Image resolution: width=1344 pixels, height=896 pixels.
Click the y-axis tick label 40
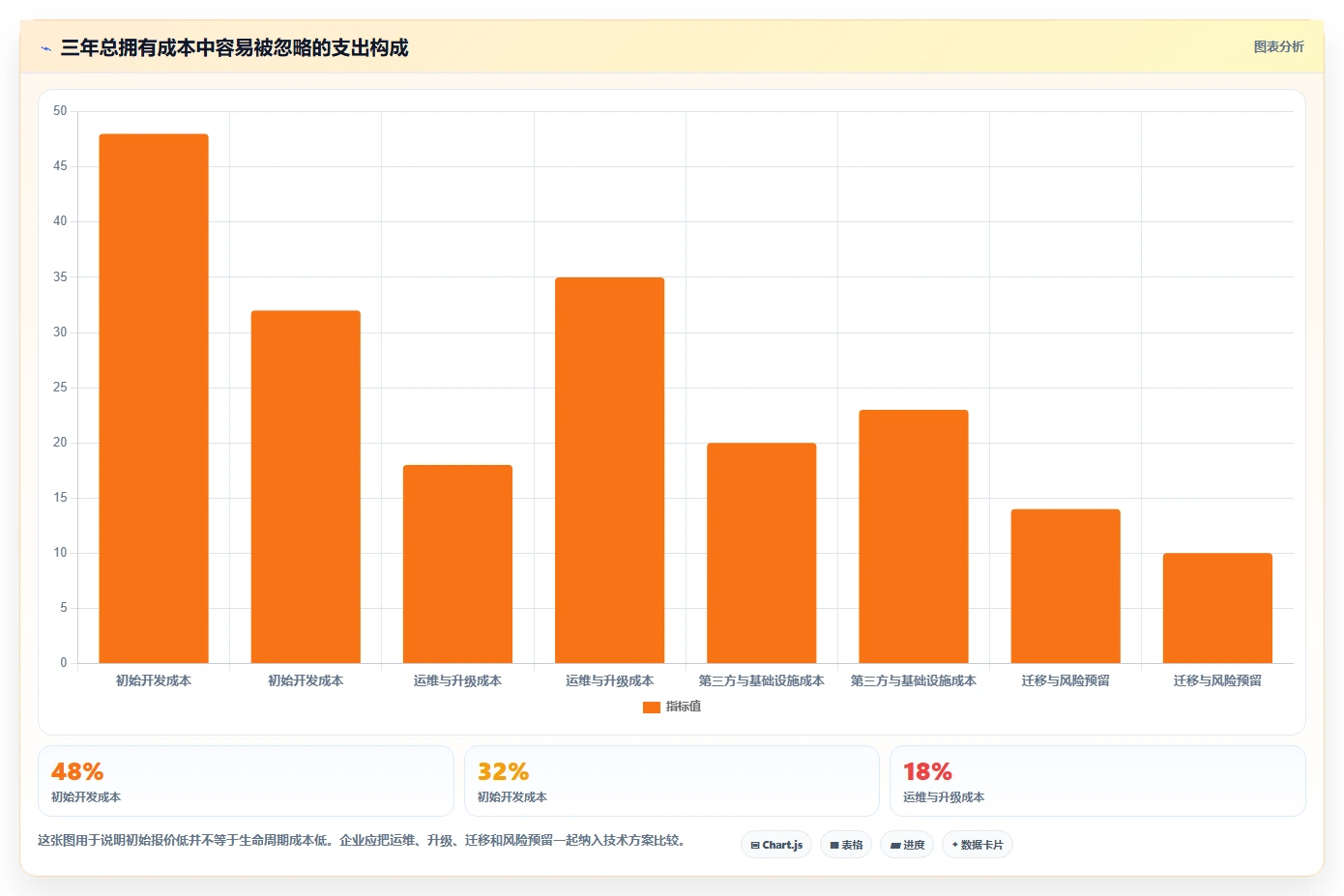point(60,221)
